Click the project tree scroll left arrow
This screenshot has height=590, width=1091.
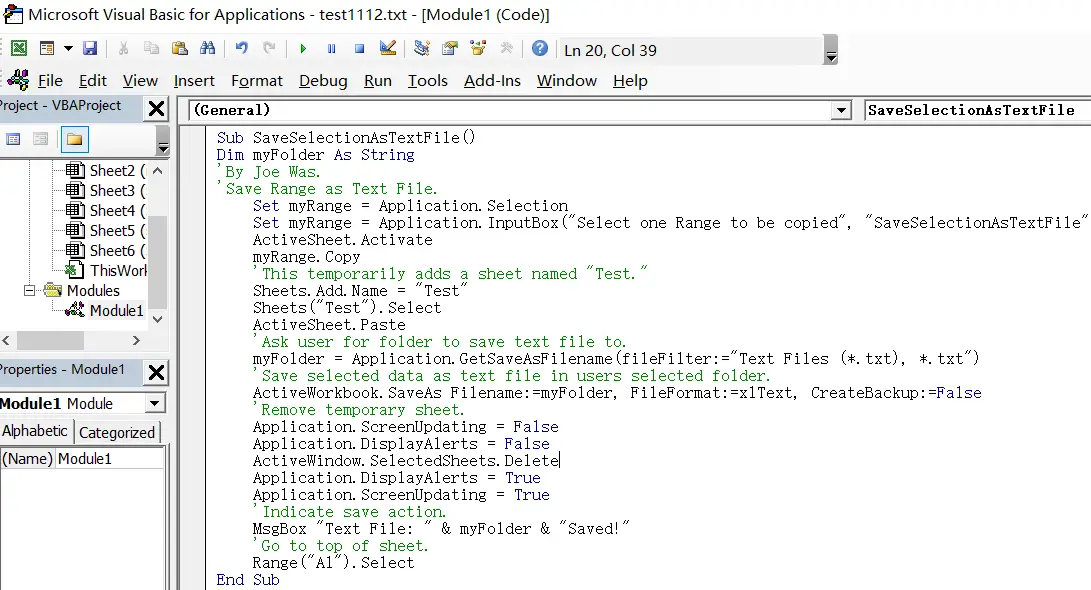coord(6,340)
